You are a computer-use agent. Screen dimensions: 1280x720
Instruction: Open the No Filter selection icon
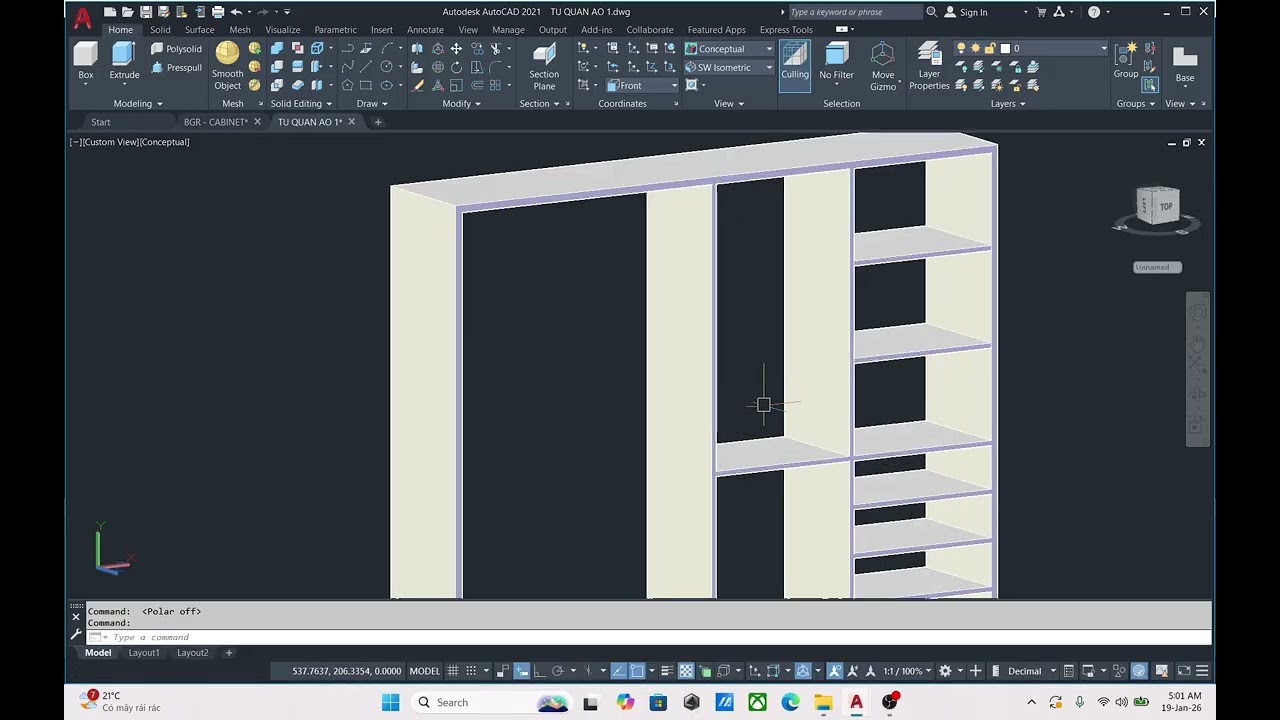click(x=836, y=61)
